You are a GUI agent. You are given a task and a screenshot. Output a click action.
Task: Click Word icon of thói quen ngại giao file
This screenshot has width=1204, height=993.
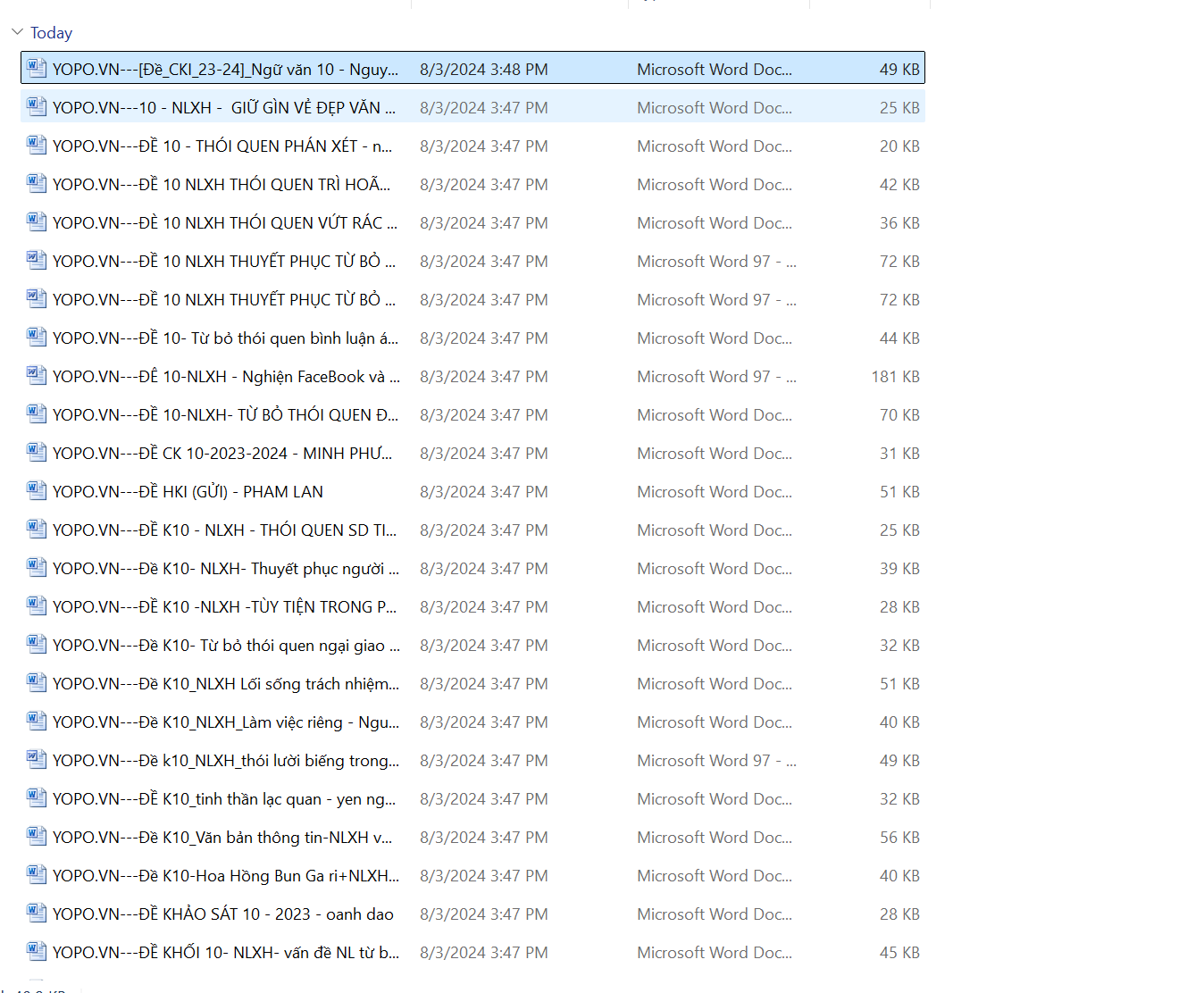pyautogui.click(x=37, y=644)
